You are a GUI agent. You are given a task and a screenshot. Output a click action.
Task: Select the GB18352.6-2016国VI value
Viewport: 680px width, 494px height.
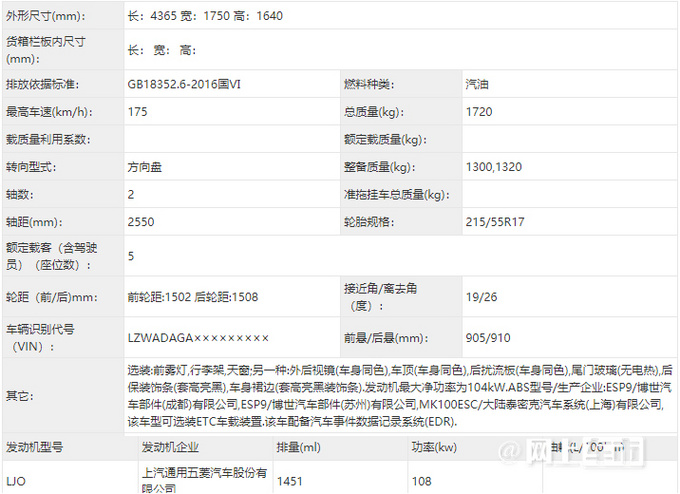tap(184, 84)
